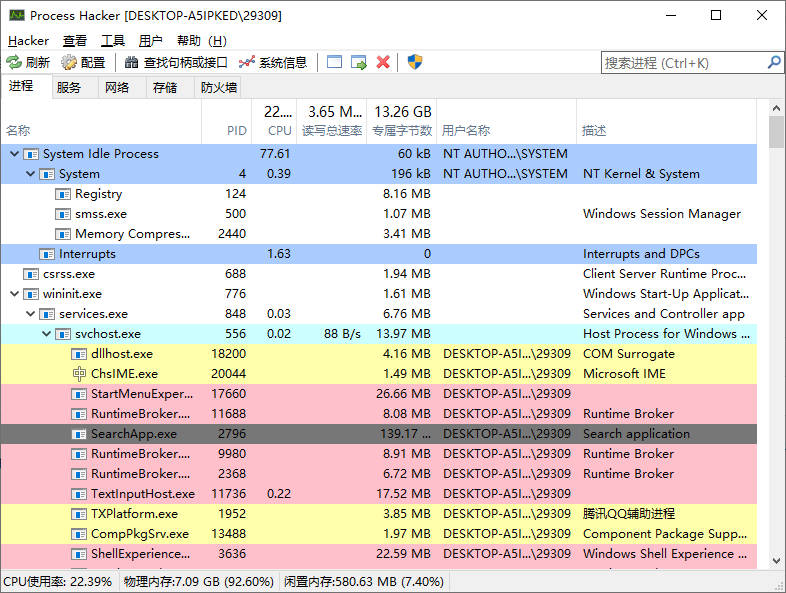
Task: Open the Hacker menu
Action: [x=28, y=40]
